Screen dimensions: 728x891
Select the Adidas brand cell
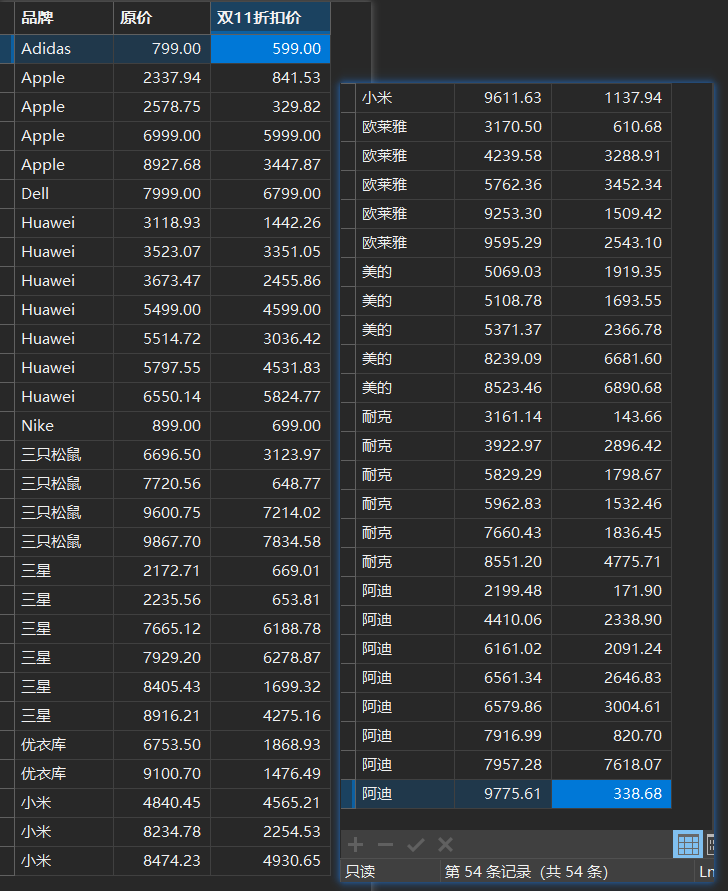(x=64, y=49)
